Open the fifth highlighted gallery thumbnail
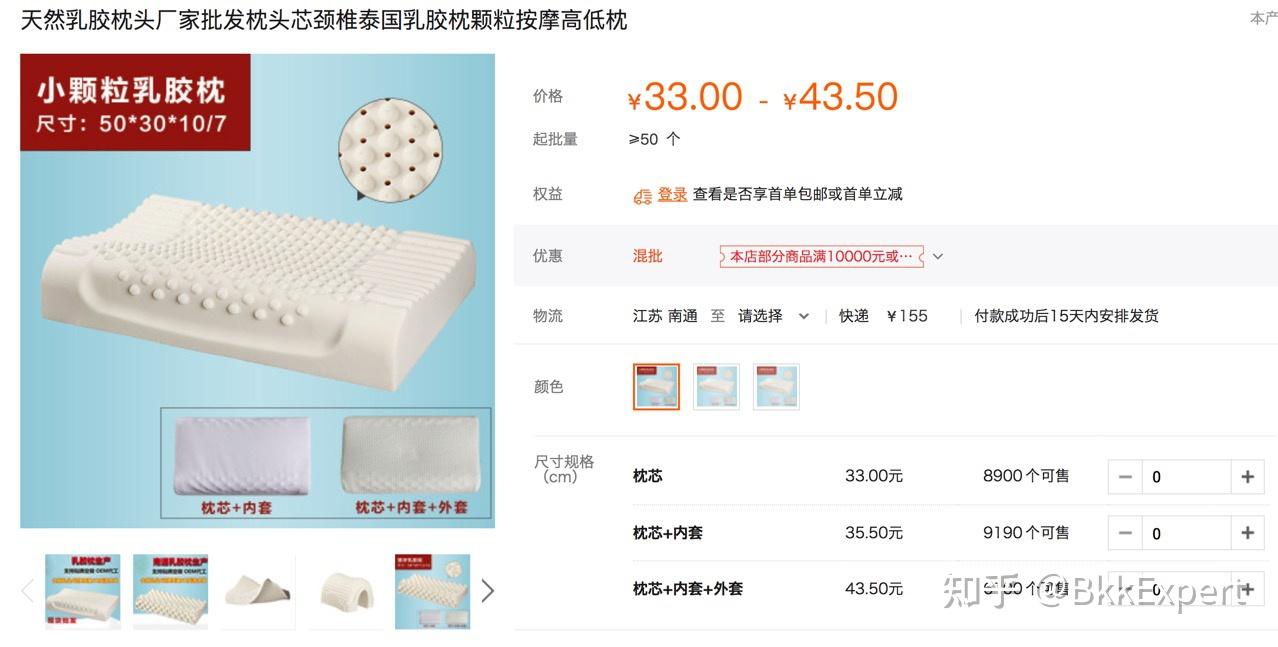 [x=432, y=591]
